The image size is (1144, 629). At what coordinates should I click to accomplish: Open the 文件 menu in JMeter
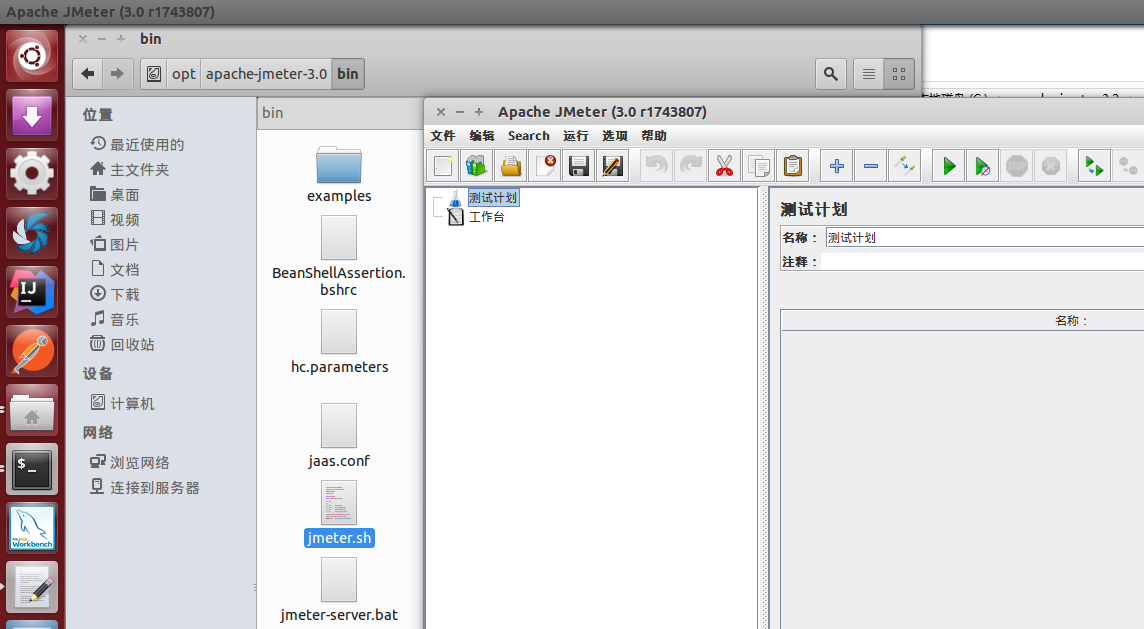(x=443, y=136)
